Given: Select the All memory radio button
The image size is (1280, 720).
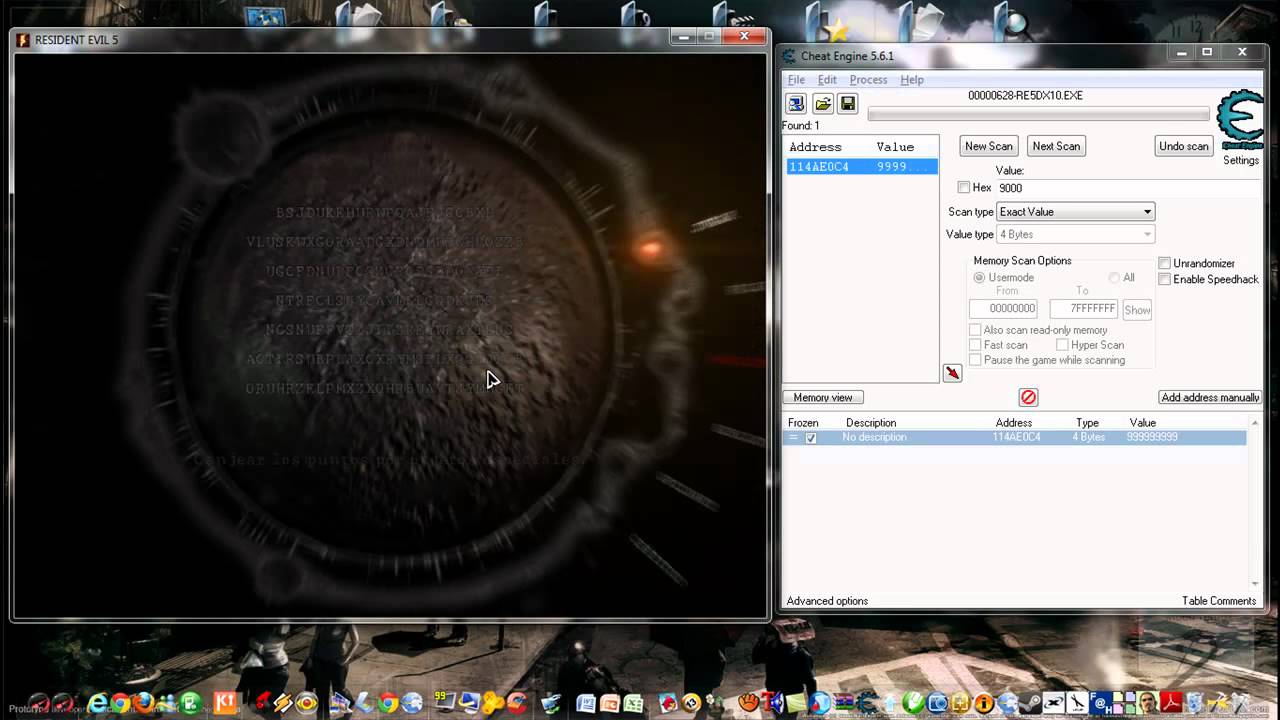Looking at the screenshot, I should (x=1114, y=277).
